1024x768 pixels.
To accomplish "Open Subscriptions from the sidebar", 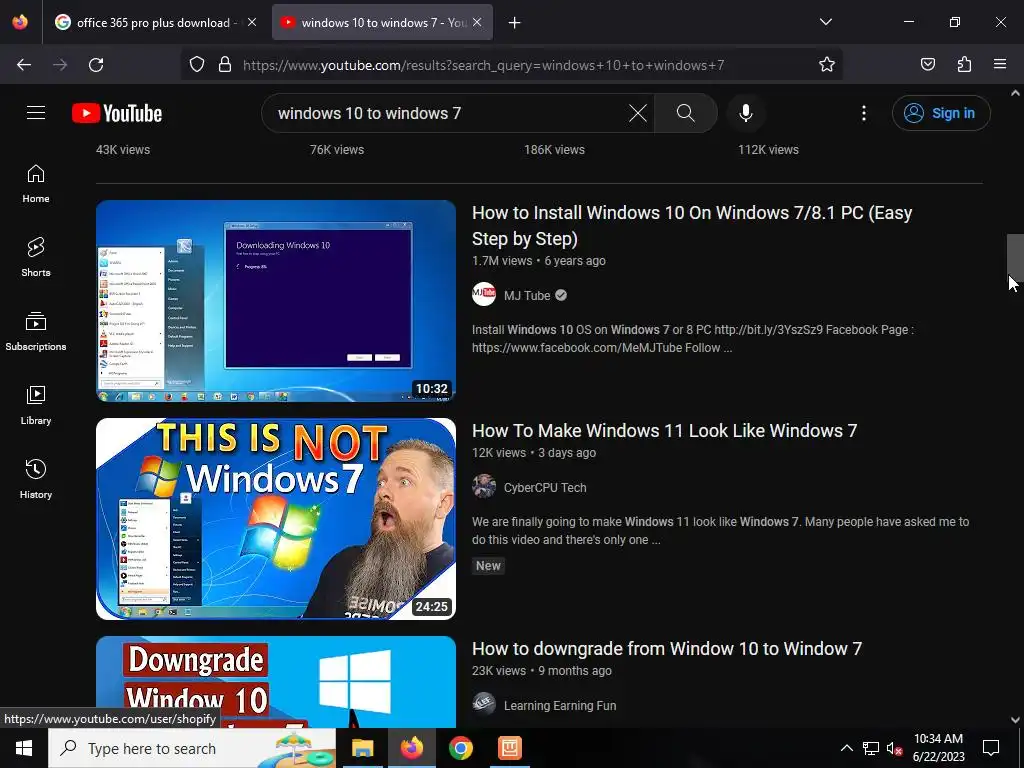I will (x=36, y=331).
